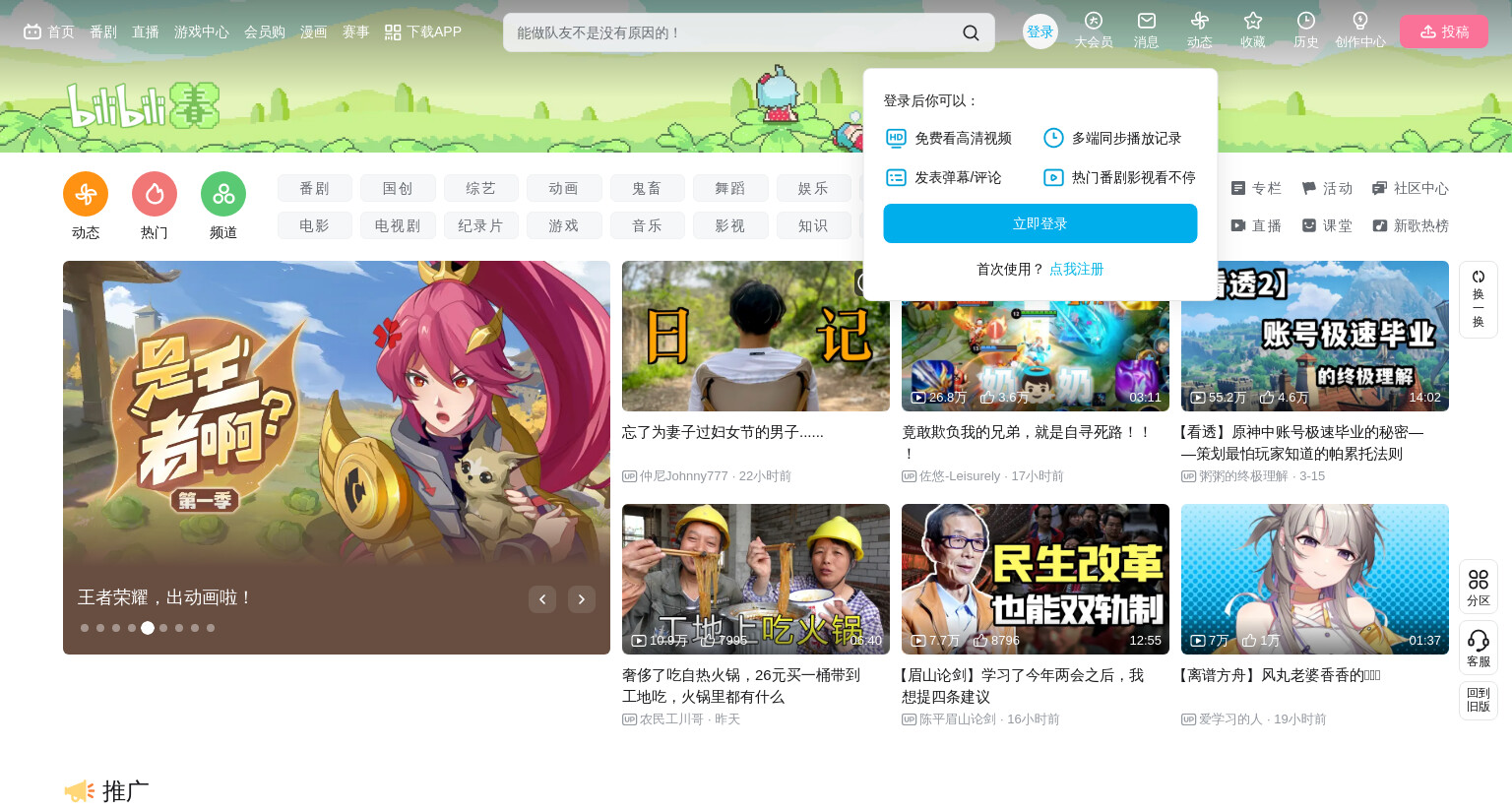Click the pink 投稿 upload button

click(1444, 31)
